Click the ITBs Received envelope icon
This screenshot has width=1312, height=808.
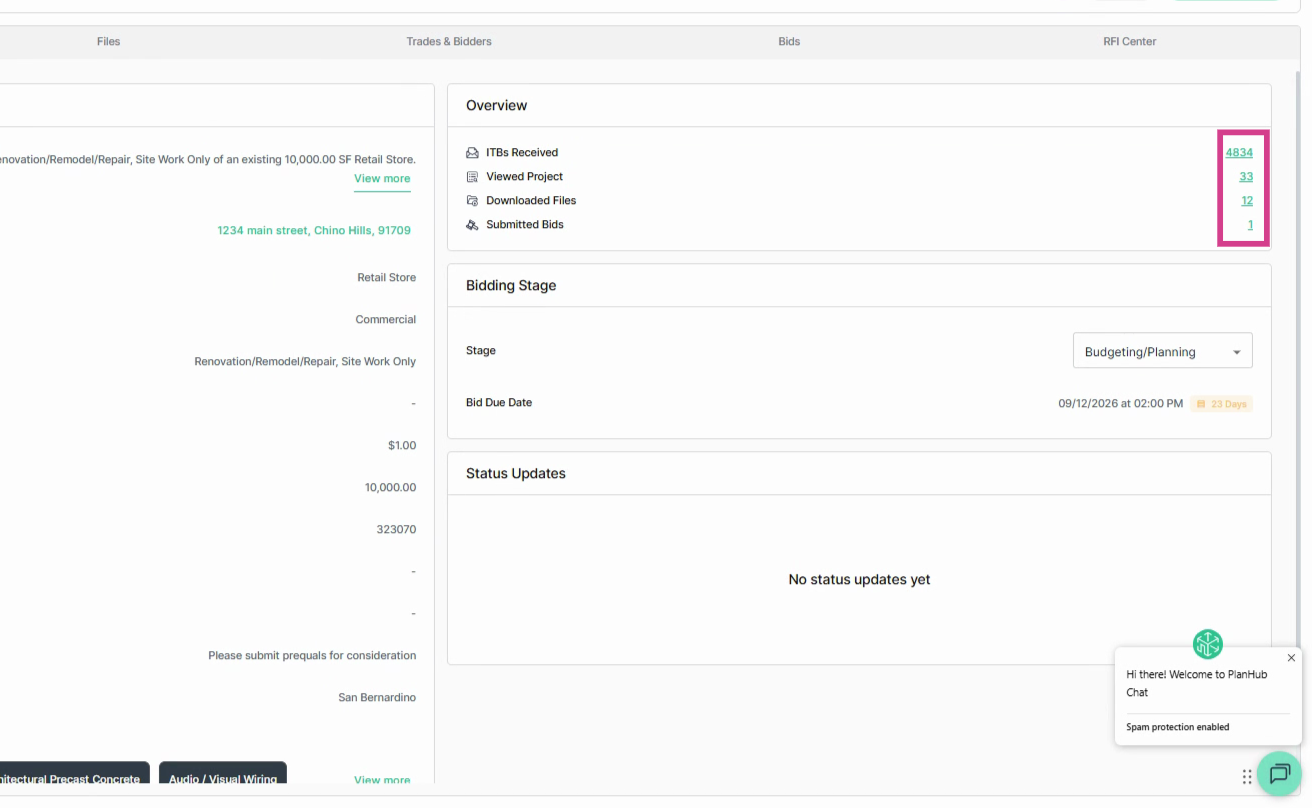pos(473,153)
